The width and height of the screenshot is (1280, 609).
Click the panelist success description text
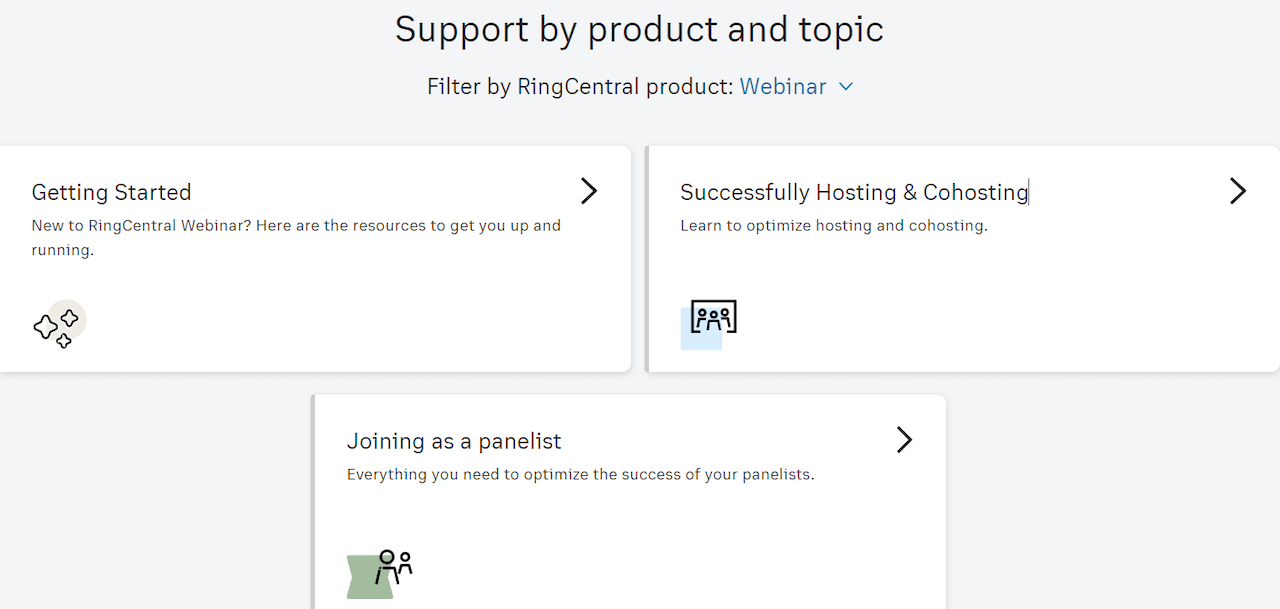click(x=582, y=474)
